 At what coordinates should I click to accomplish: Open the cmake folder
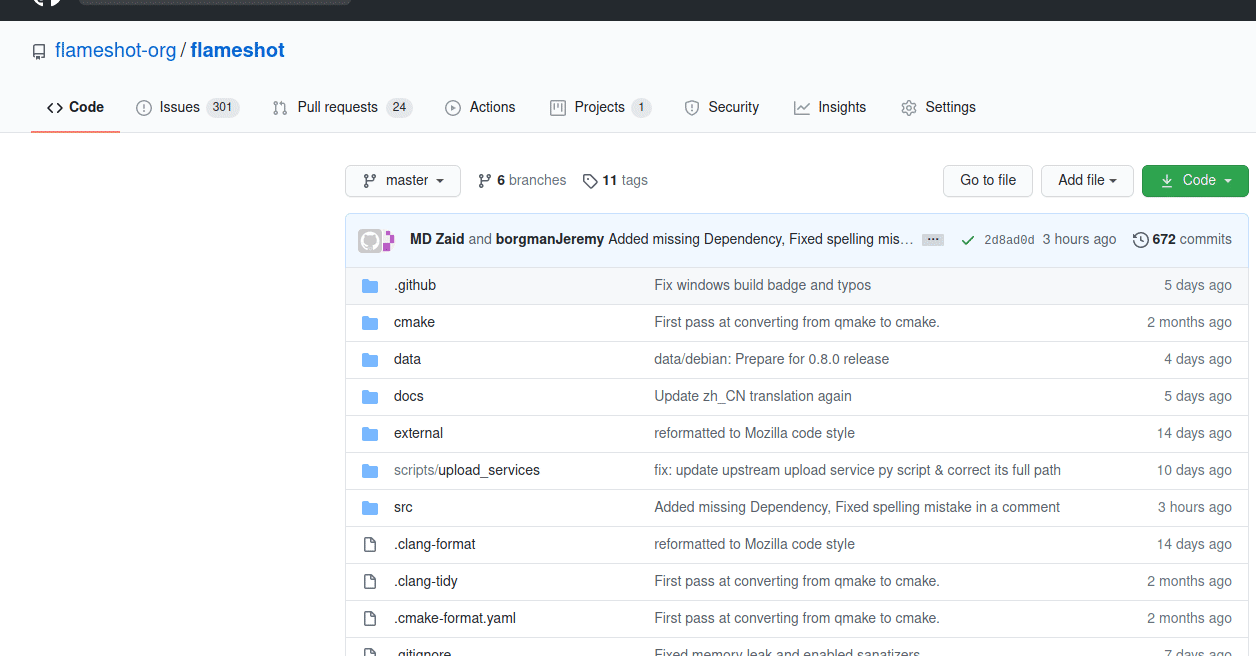pos(414,323)
